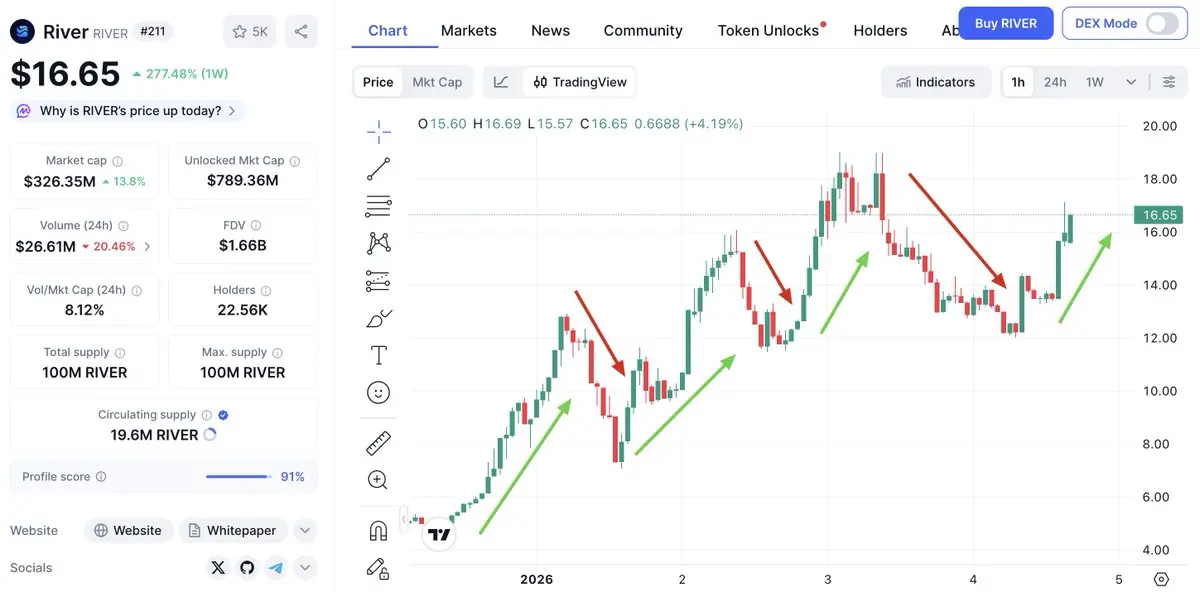Click the Profile score progress bar
The height and width of the screenshot is (592, 1200).
coord(238,477)
